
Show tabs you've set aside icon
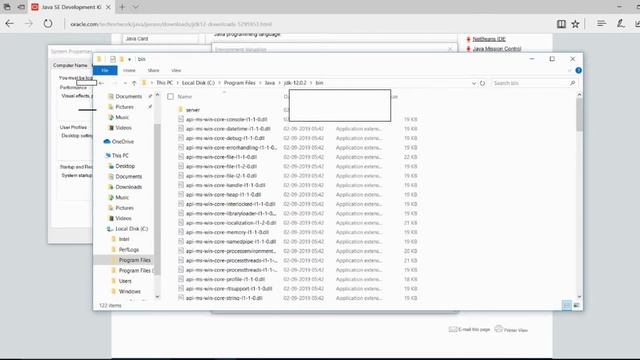[x=7, y=7]
